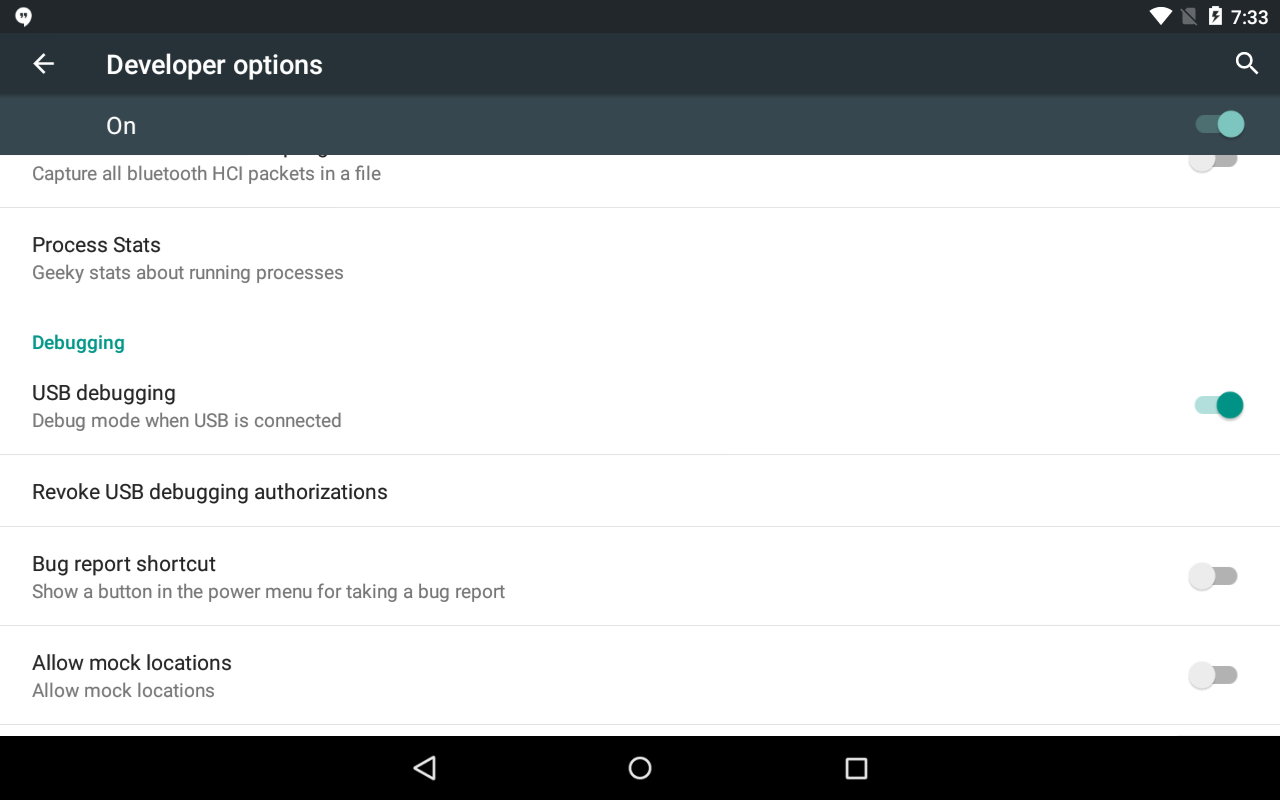Tap the Developer options title
Viewport: 1280px width, 800px height.
tap(214, 65)
